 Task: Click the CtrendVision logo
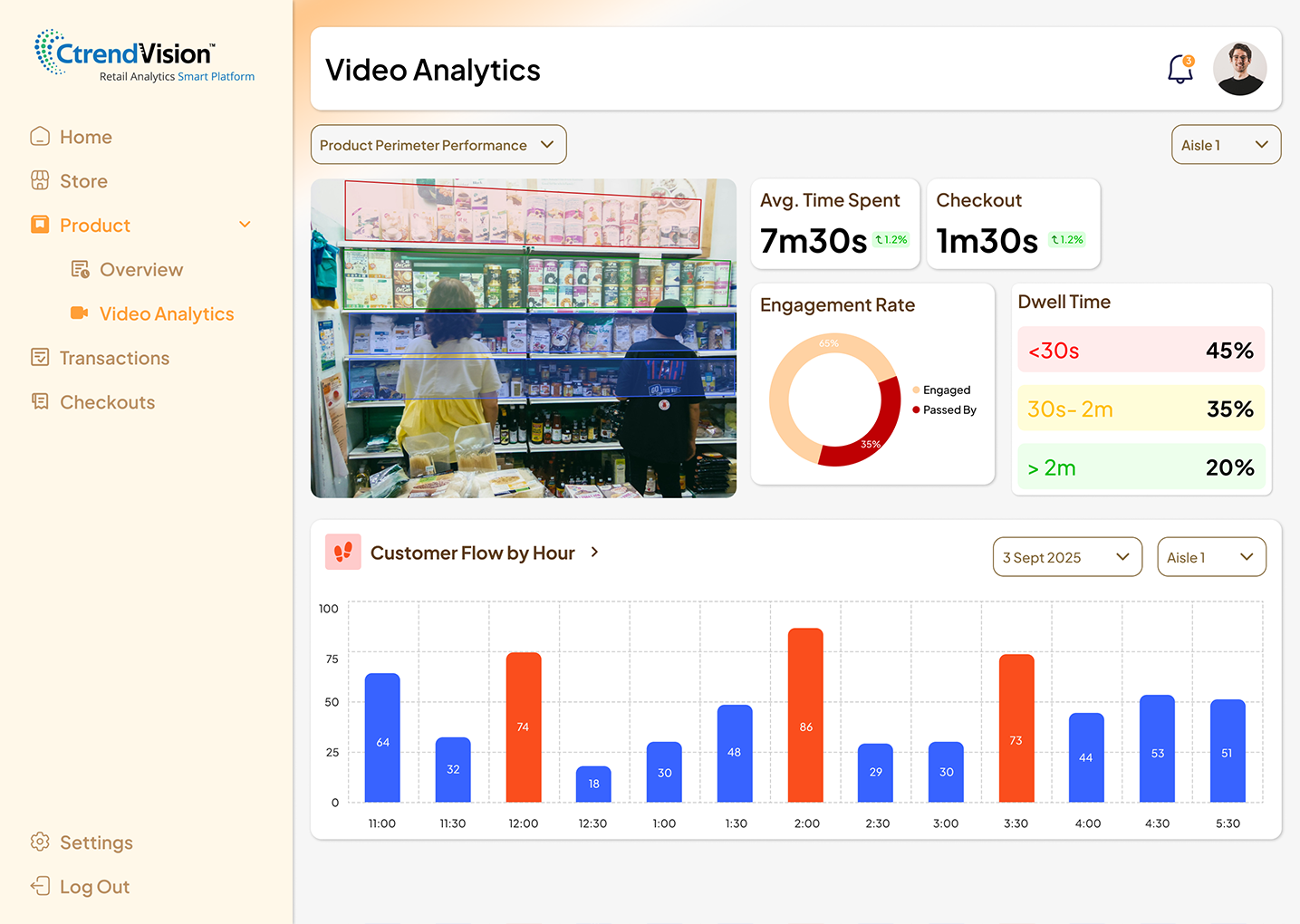coord(144,56)
